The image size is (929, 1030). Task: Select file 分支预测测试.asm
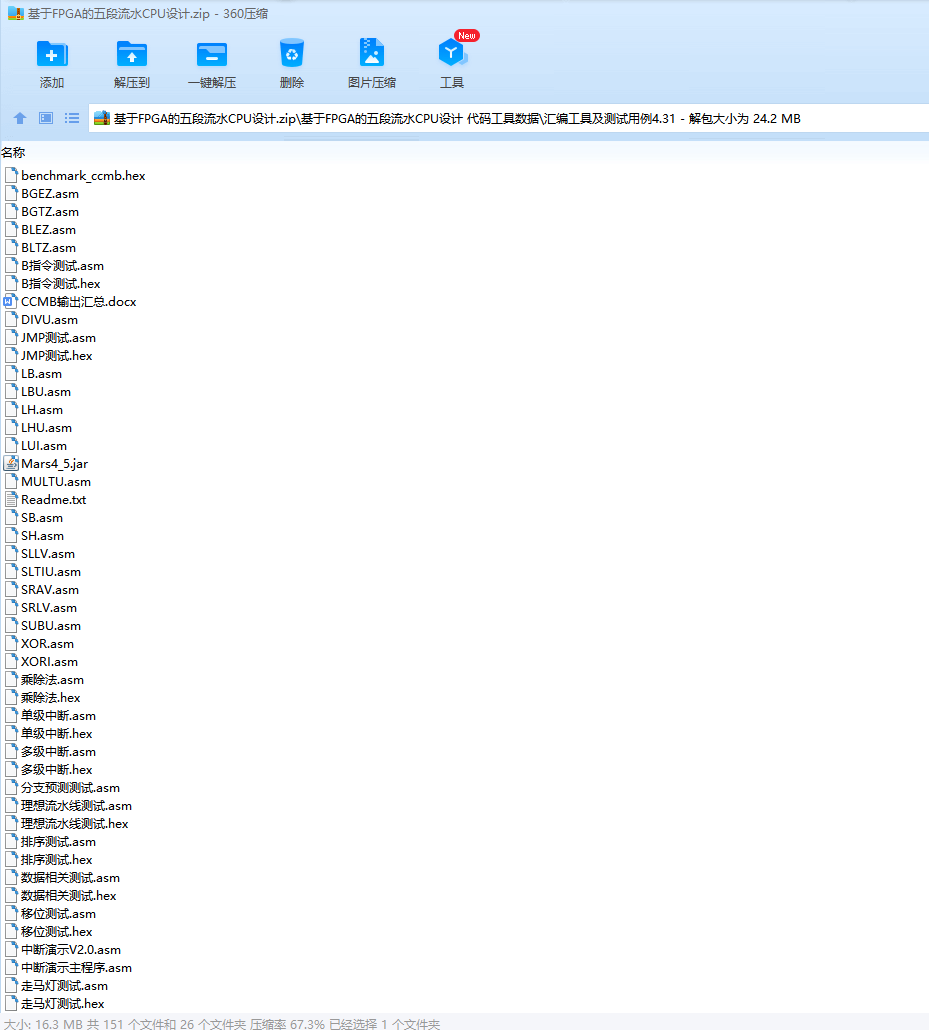(70, 788)
